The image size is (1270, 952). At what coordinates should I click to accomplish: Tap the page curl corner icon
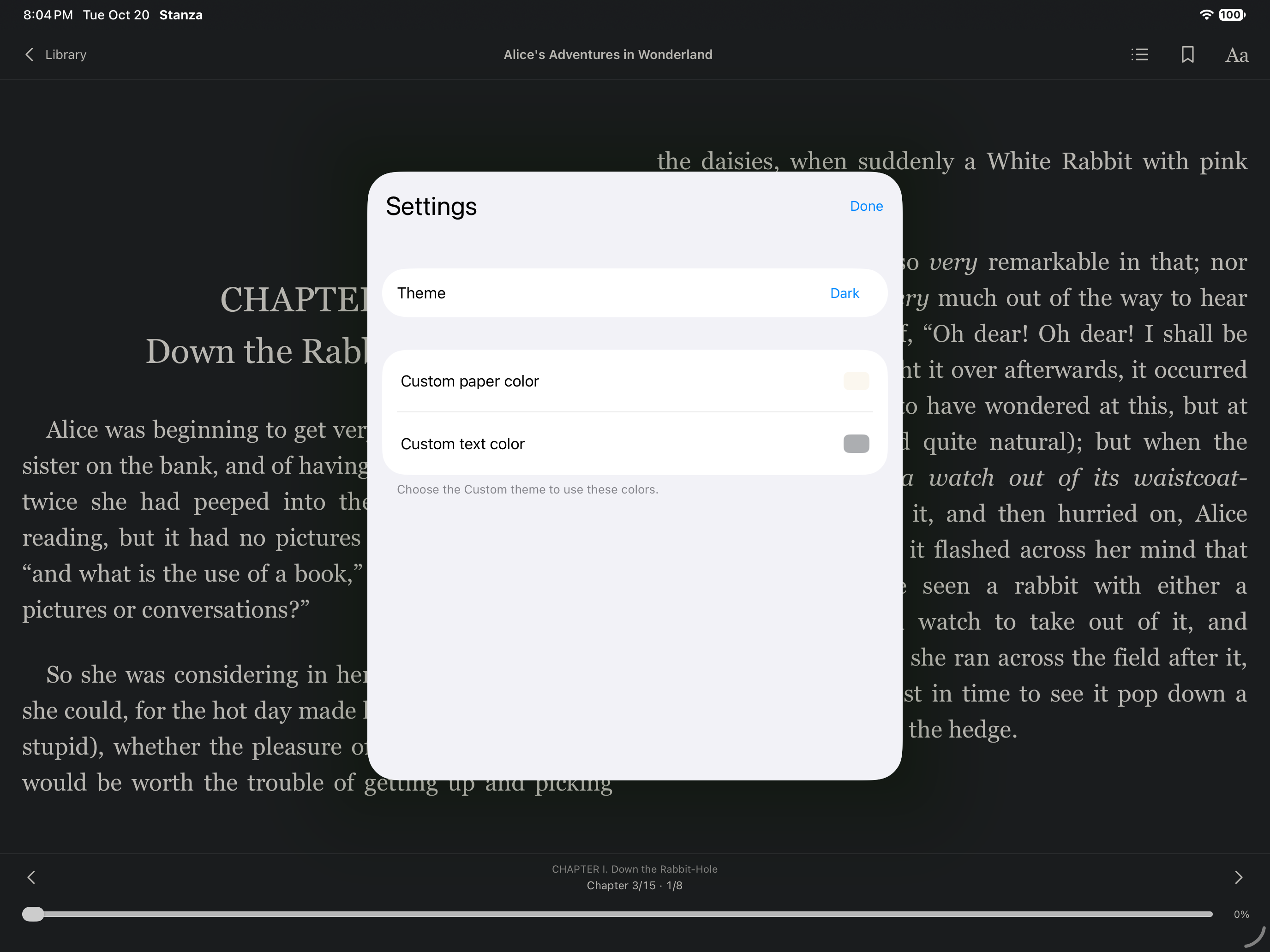tap(1254, 936)
